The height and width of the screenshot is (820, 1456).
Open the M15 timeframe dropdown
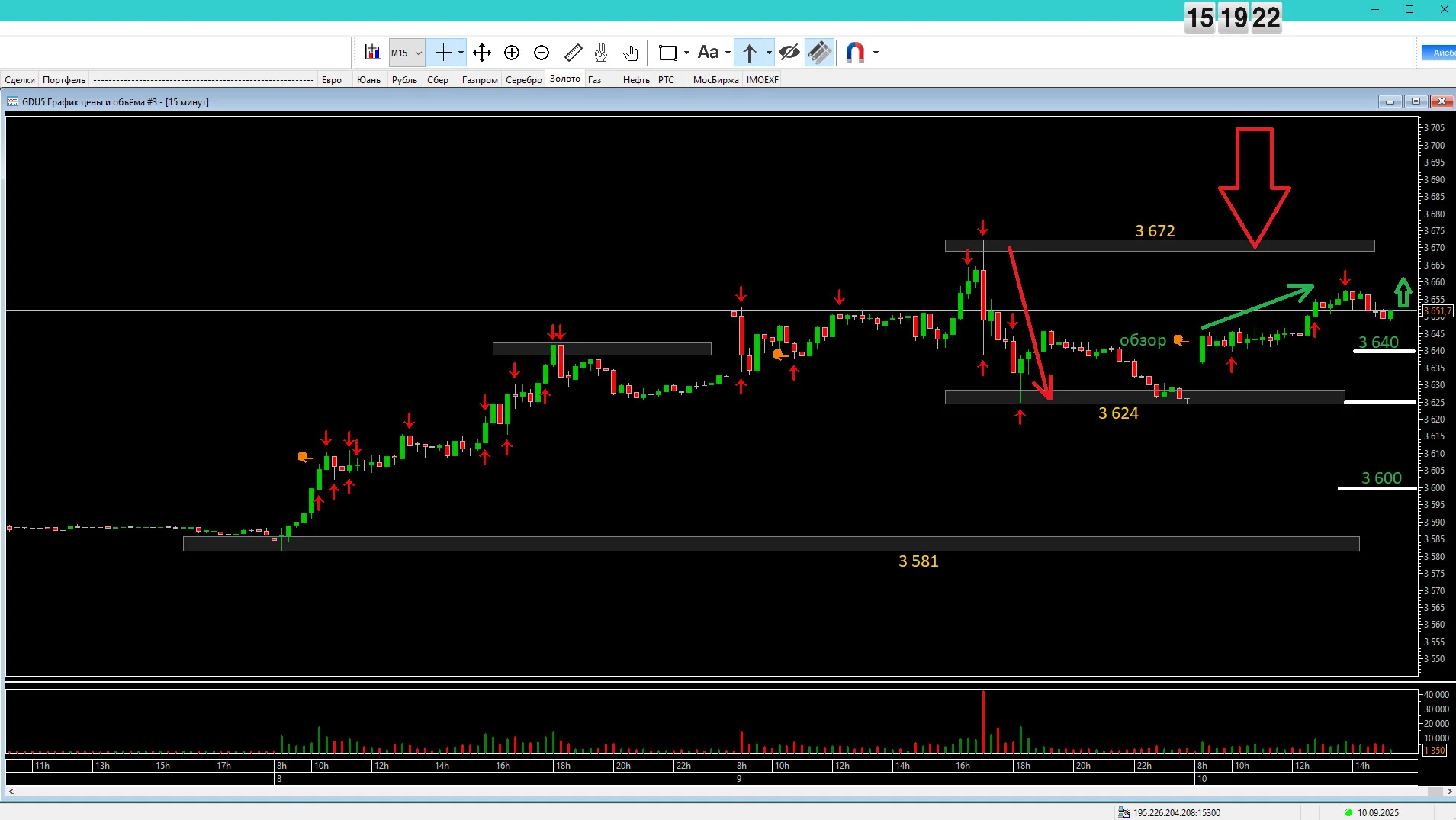point(407,53)
